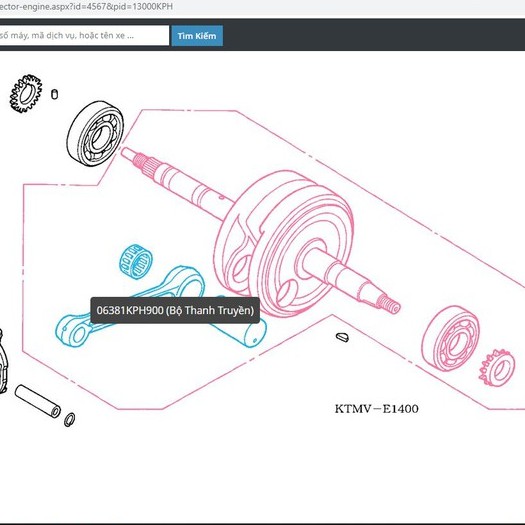Select the piston pin clip ring
The image size is (525, 525).
69,420
